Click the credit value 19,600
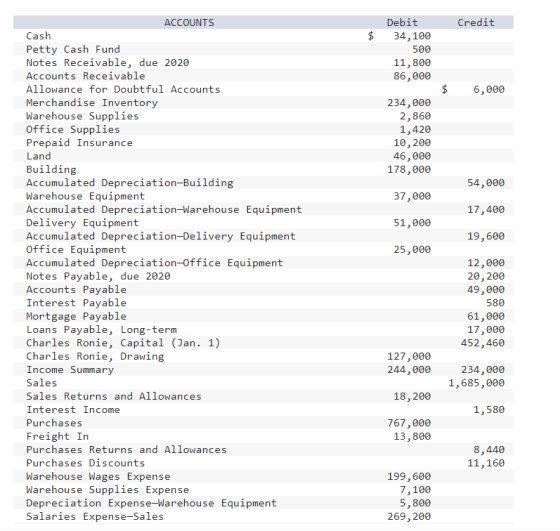 pyautogui.click(x=486, y=236)
